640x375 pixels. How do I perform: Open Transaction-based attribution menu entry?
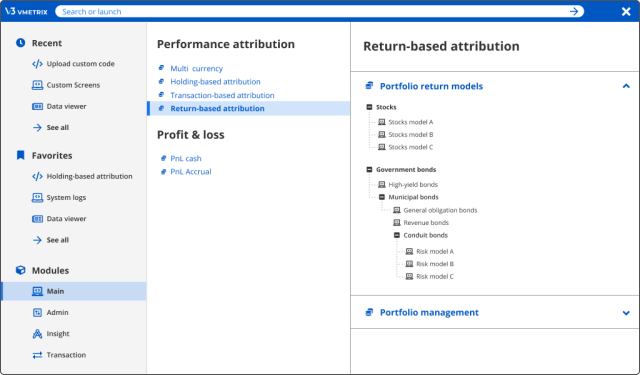222,95
